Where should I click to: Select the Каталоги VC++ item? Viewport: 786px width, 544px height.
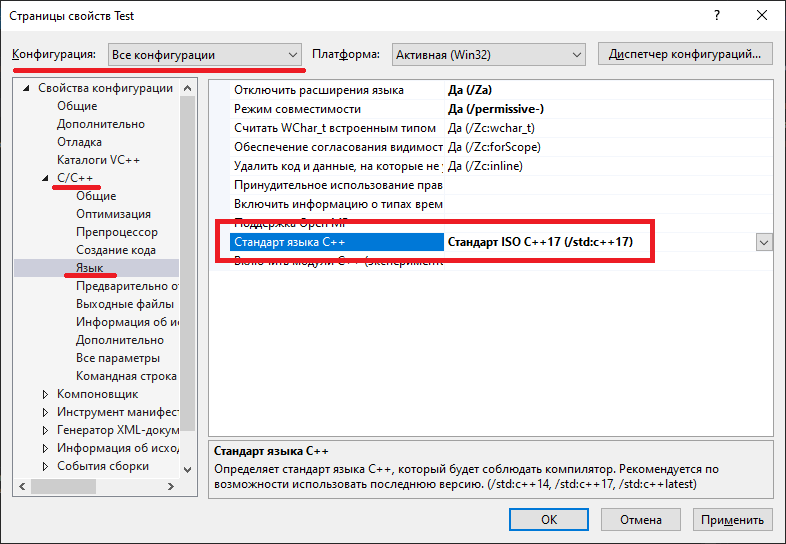point(98,160)
